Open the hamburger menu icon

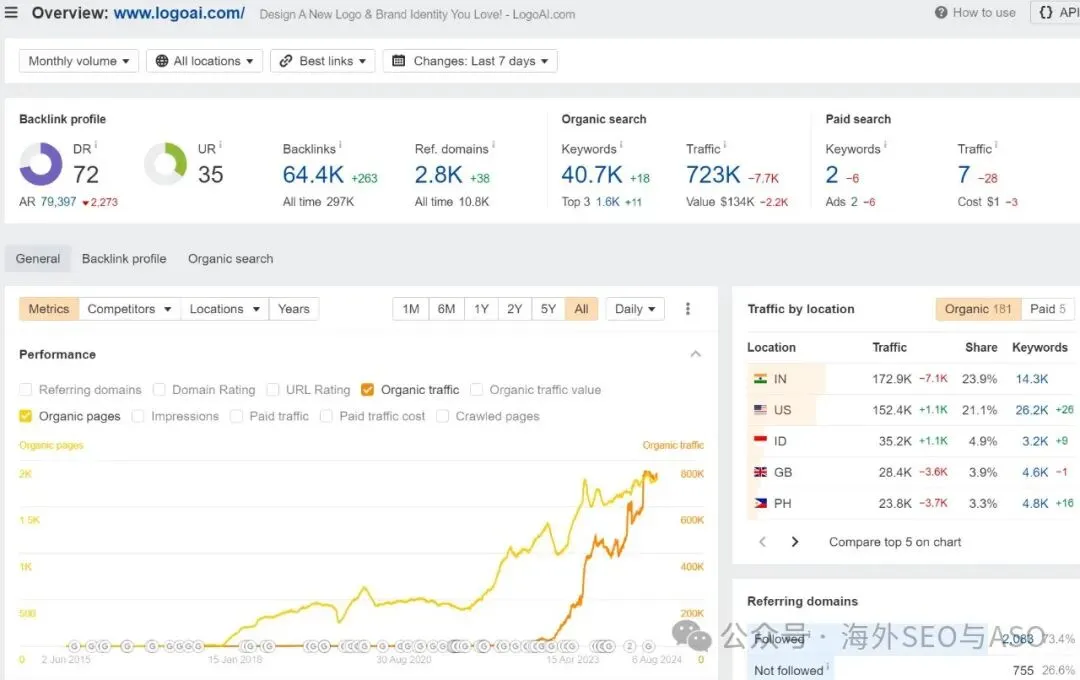[11, 12]
